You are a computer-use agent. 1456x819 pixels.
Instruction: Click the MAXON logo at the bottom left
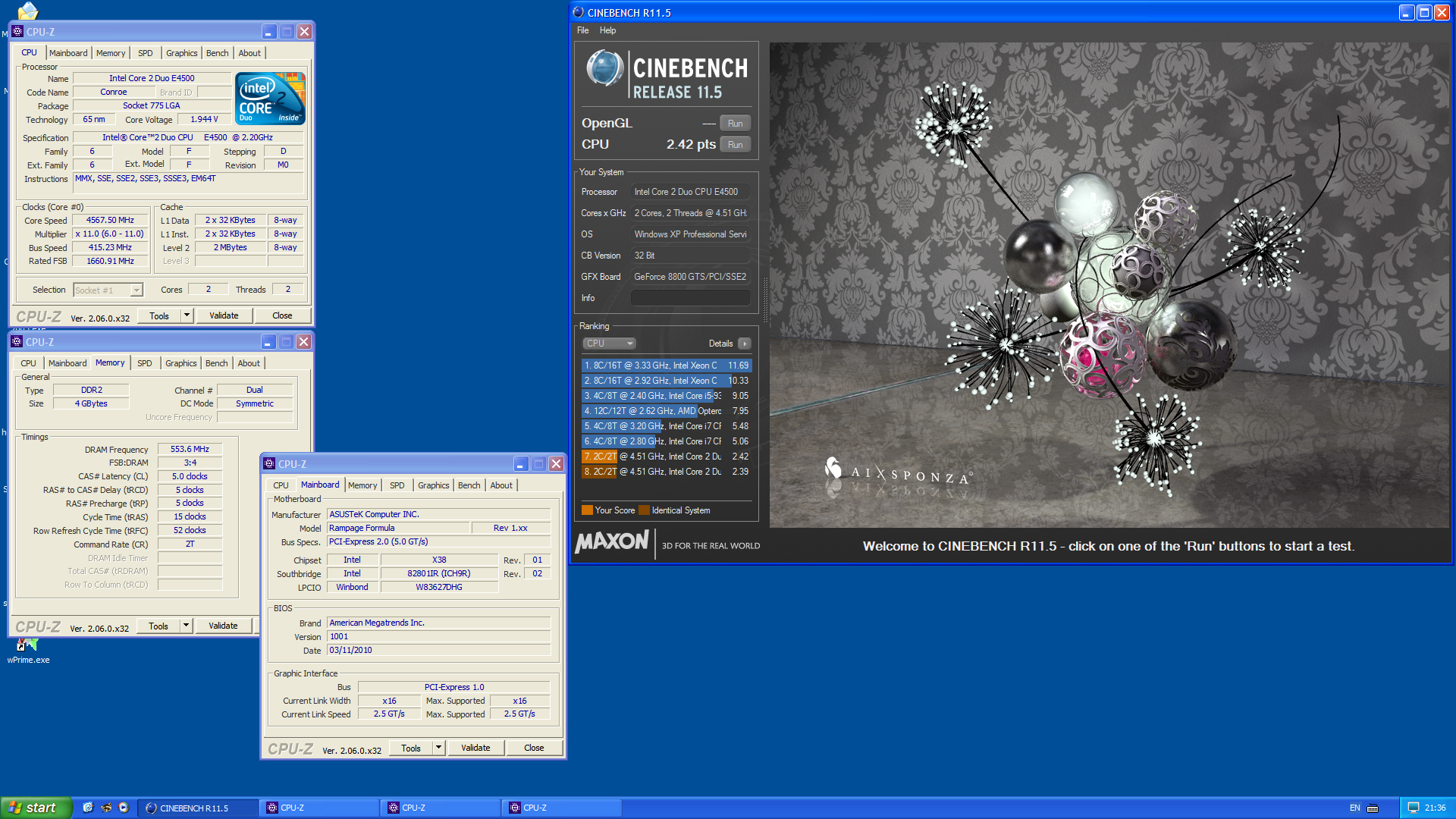pos(612,542)
